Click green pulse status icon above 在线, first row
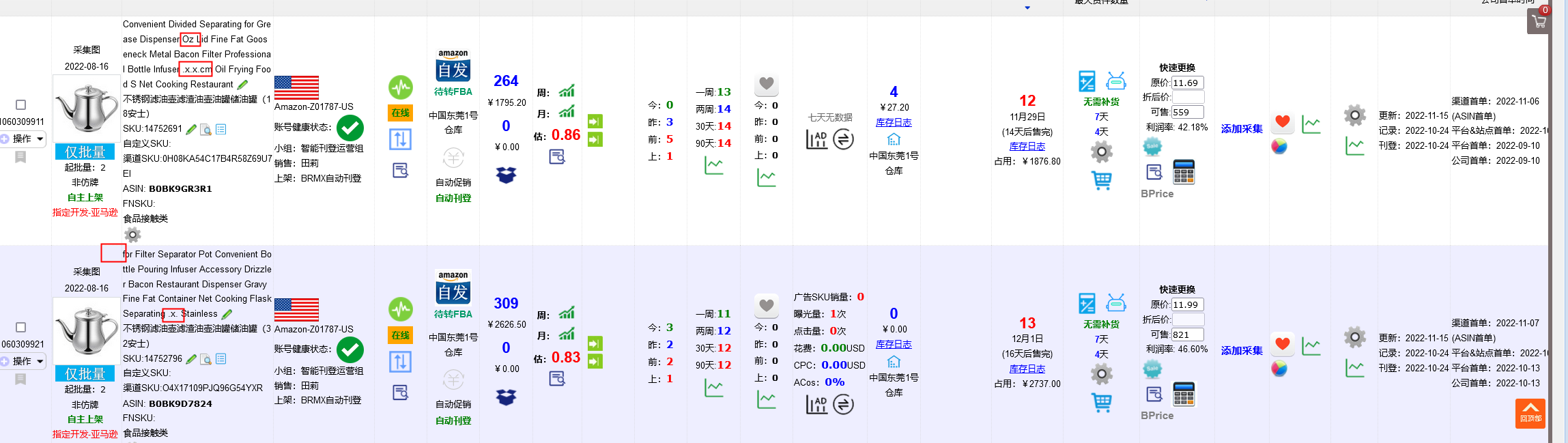This screenshot has width=1568, height=443. (x=401, y=87)
